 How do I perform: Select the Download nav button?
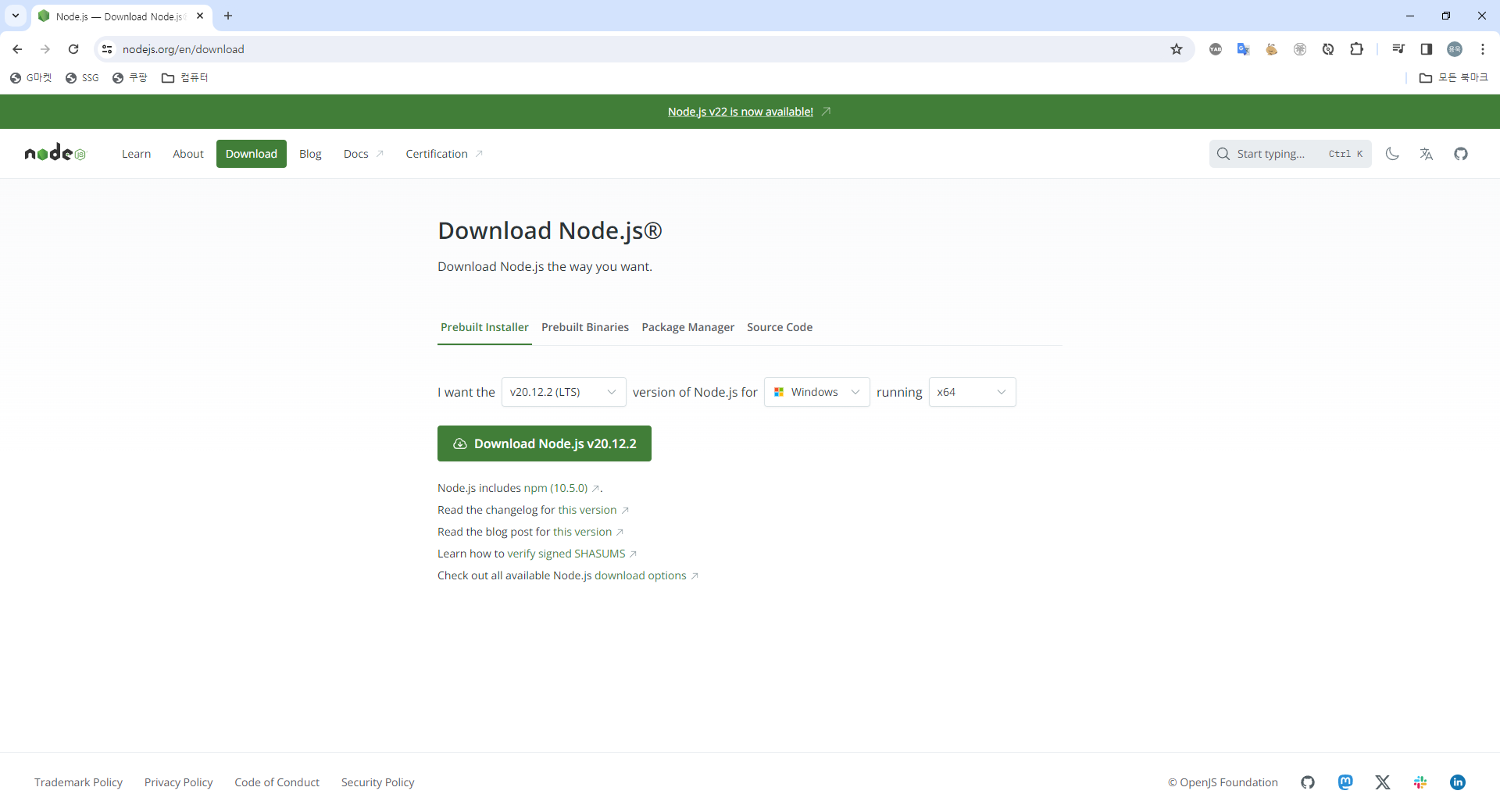click(252, 154)
